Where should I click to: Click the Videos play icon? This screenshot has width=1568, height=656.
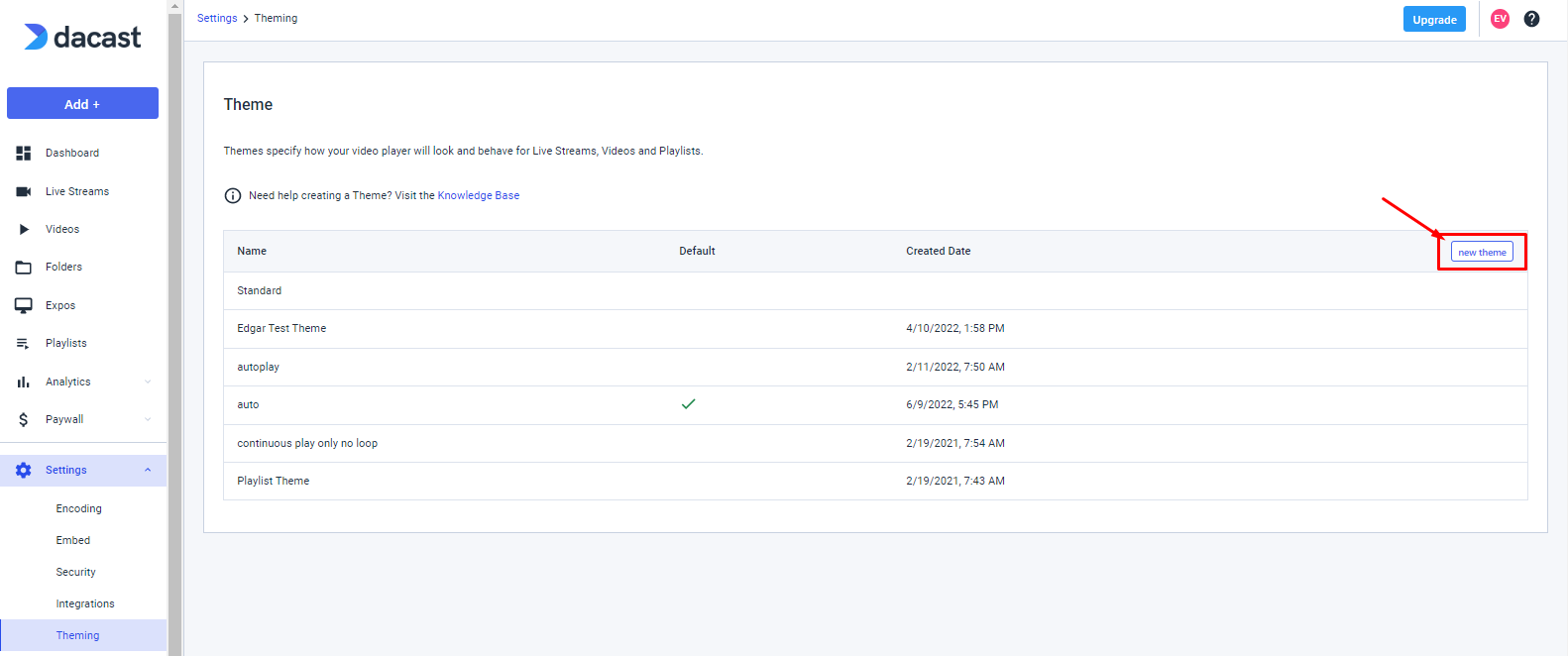(x=24, y=229)
